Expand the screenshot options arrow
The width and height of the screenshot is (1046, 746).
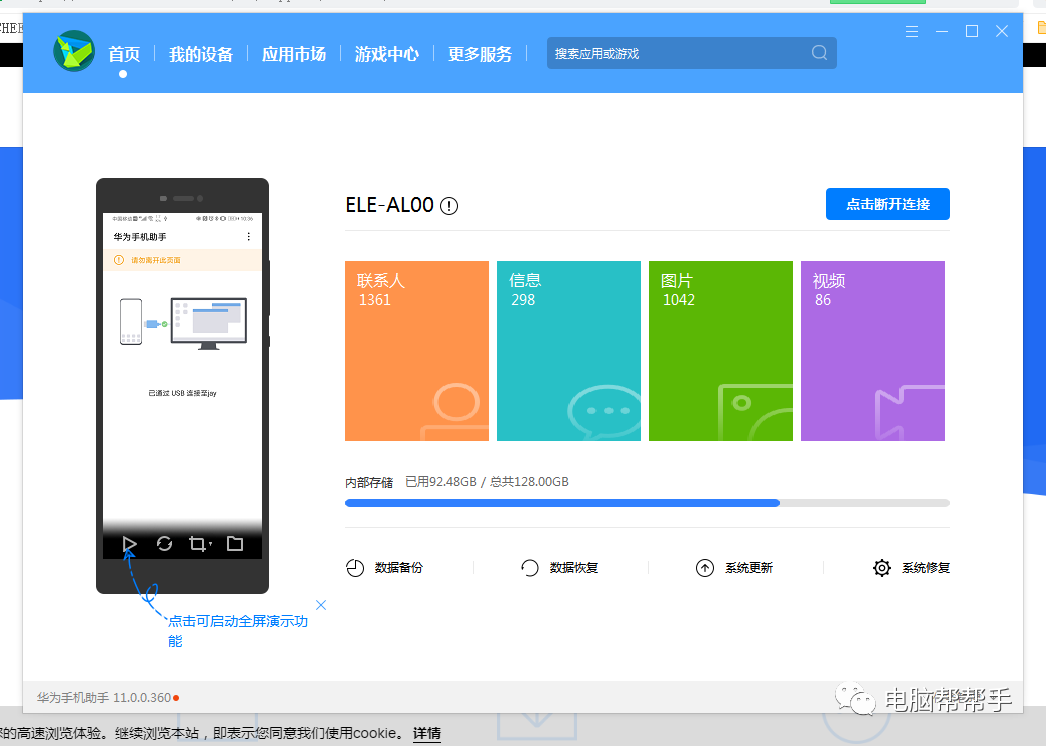pyautogui.click(x=210, y=545)
